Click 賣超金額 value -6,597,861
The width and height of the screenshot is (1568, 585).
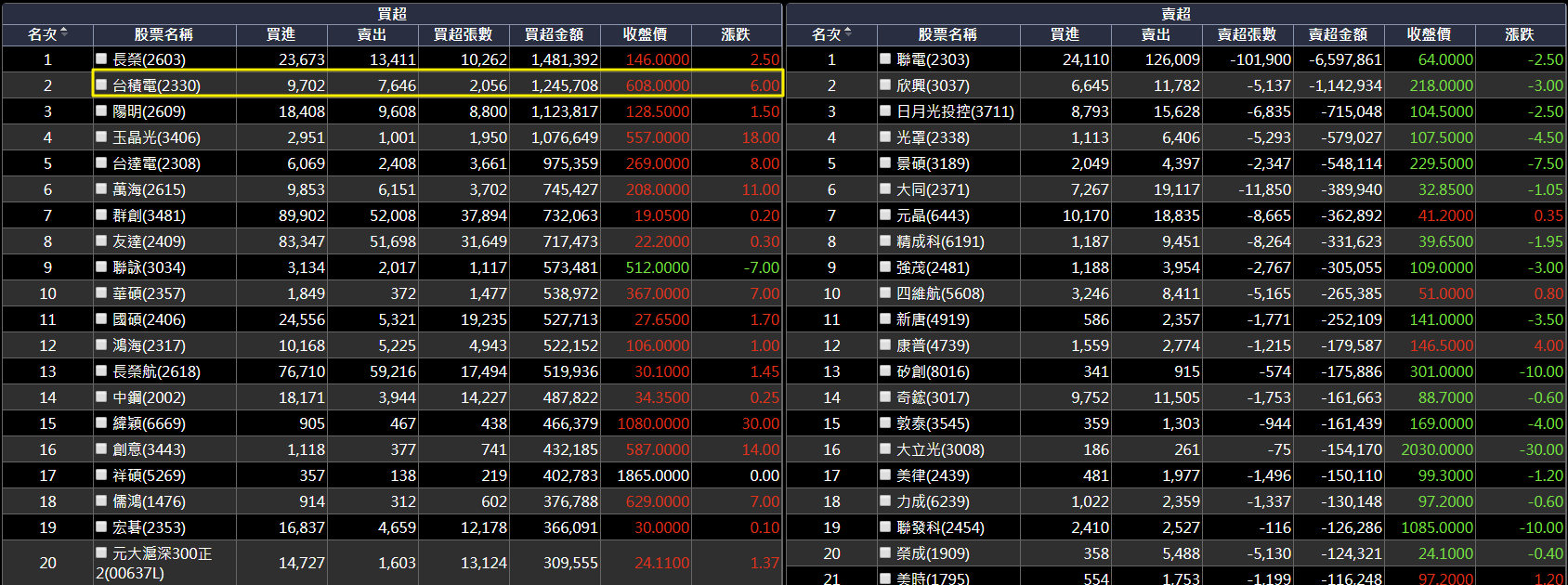coord(1346,59)
